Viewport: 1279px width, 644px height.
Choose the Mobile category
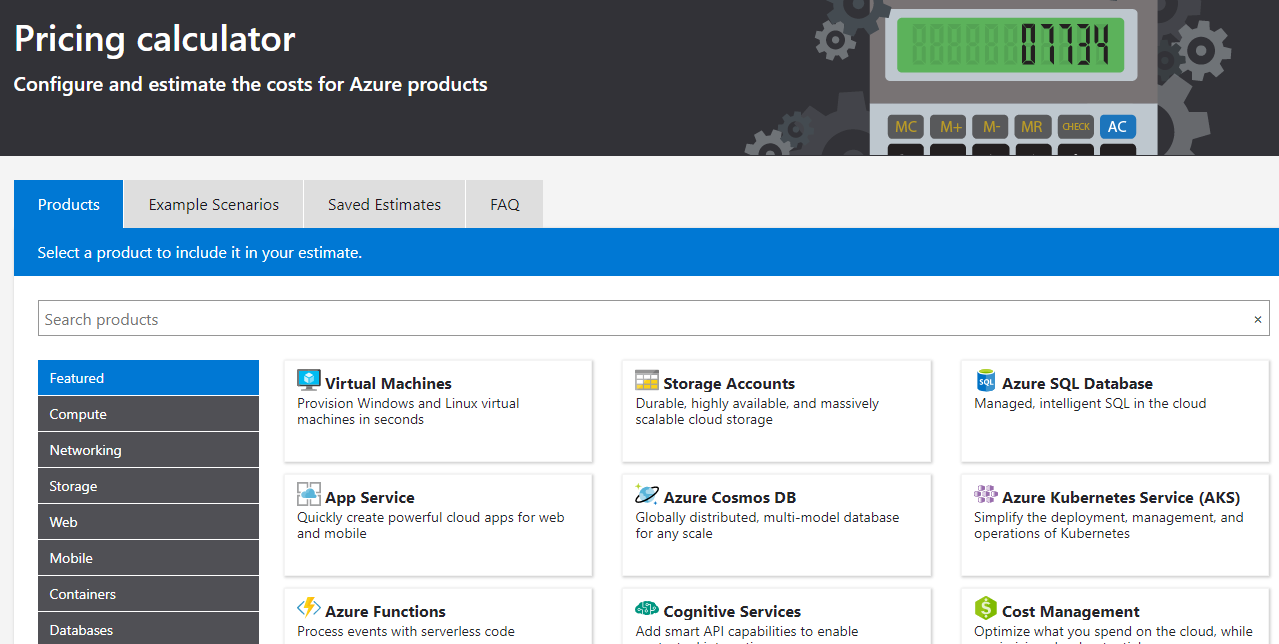(x=148, y=558)
